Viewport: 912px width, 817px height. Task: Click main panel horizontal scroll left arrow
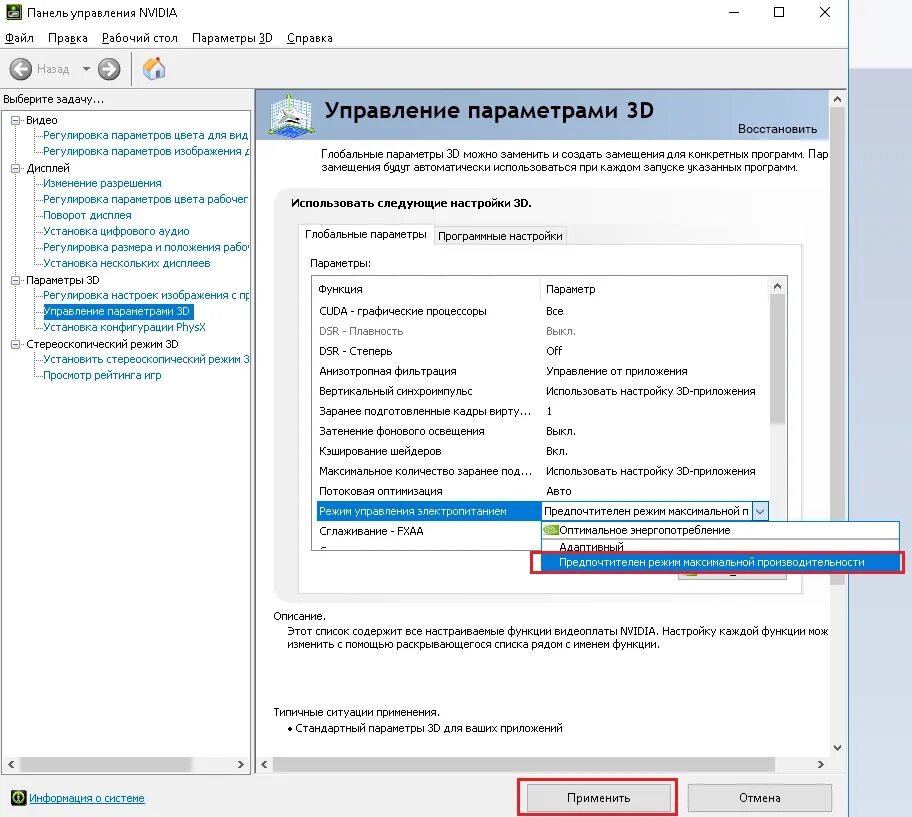click(265, 765)
